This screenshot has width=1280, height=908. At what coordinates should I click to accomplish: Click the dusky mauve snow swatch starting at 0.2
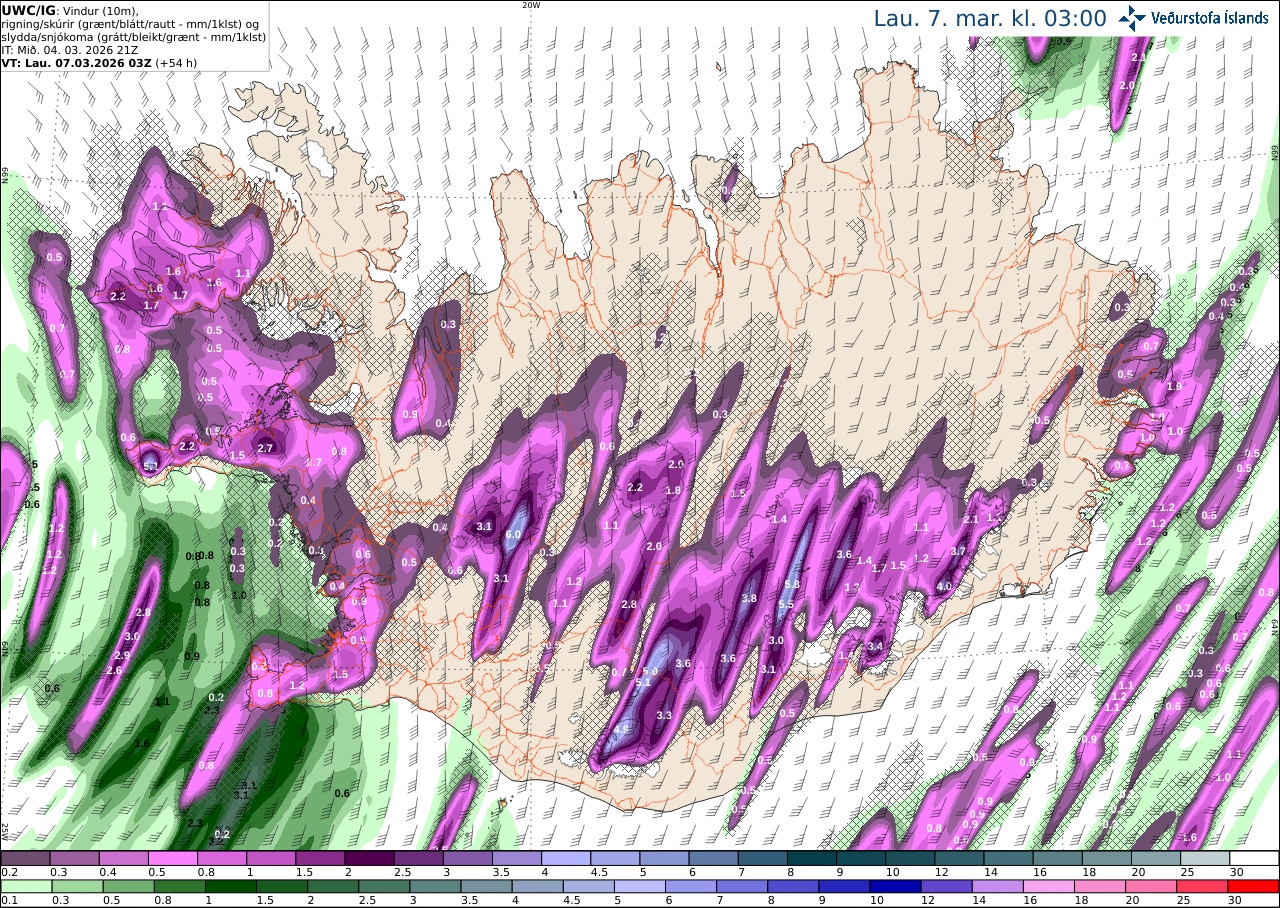(24, 858)
